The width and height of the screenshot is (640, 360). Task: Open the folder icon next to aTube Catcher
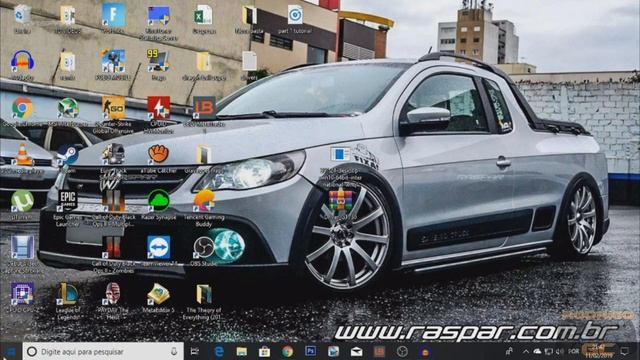tap(203, 154)
